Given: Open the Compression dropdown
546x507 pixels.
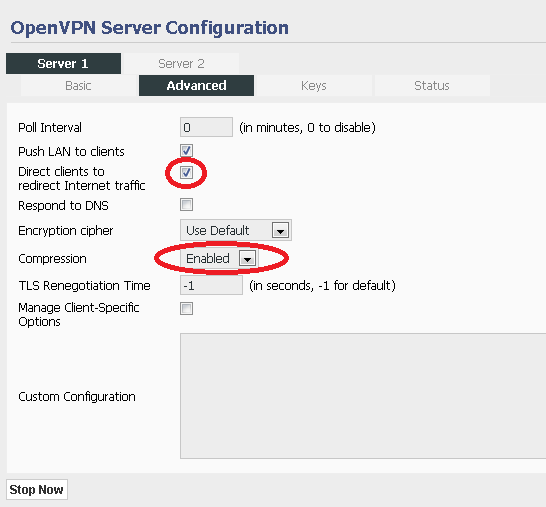Looking at the screenshot, I should (x=219, y=258).
